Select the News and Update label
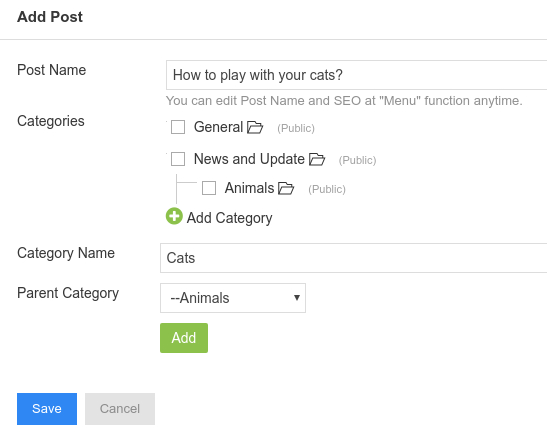Image resolution: width=547 pixels, height=442 pixels. point(249,159)
